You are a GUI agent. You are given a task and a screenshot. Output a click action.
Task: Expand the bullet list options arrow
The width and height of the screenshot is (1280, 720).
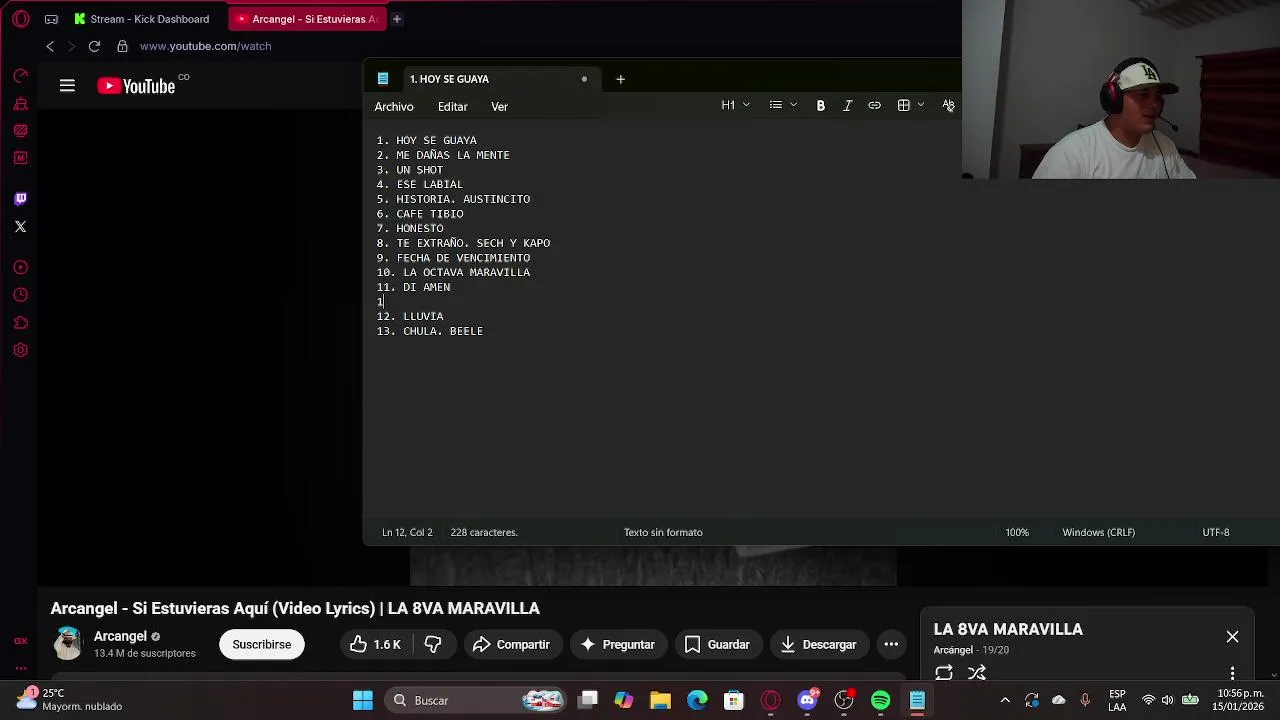[793, 105]
